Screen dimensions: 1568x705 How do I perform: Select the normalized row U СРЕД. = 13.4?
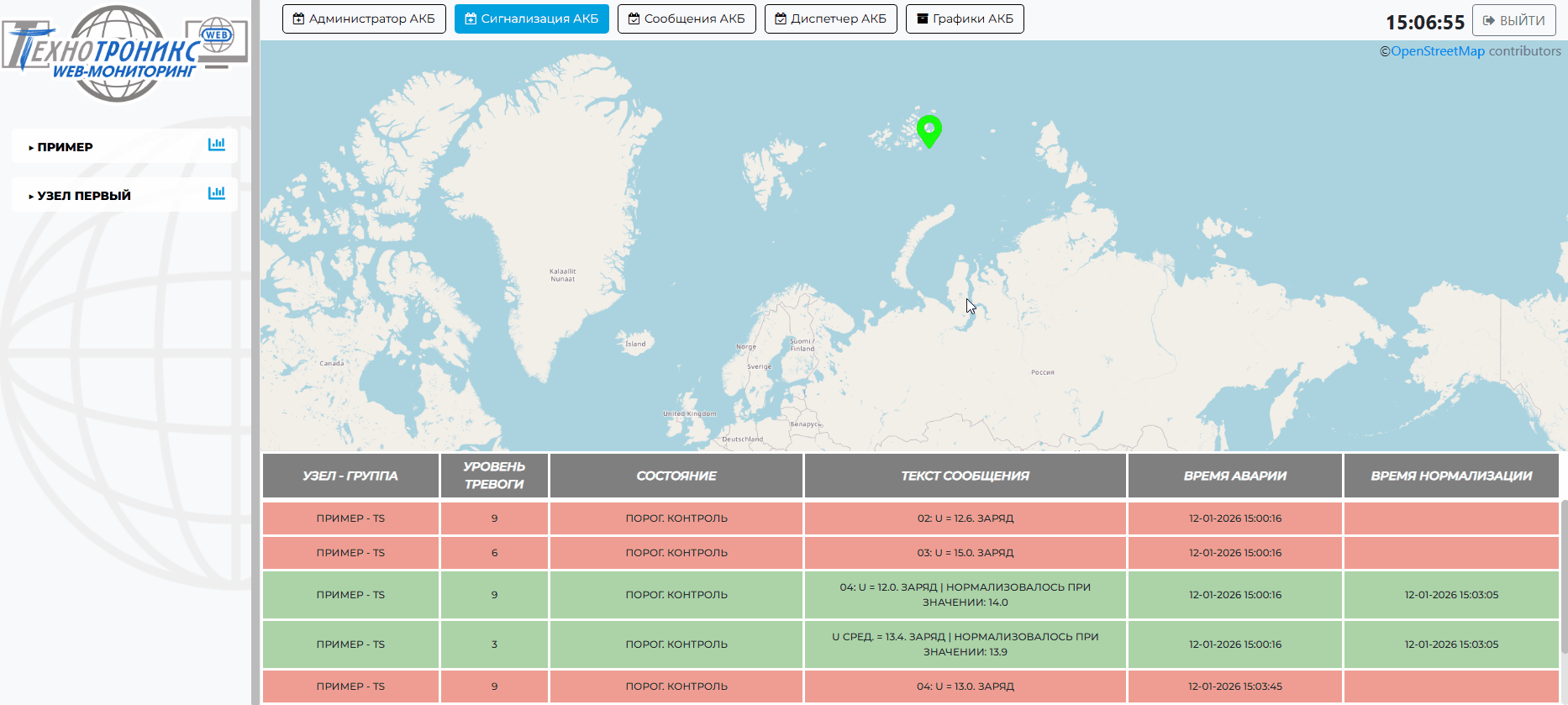(x=965, y=644)
